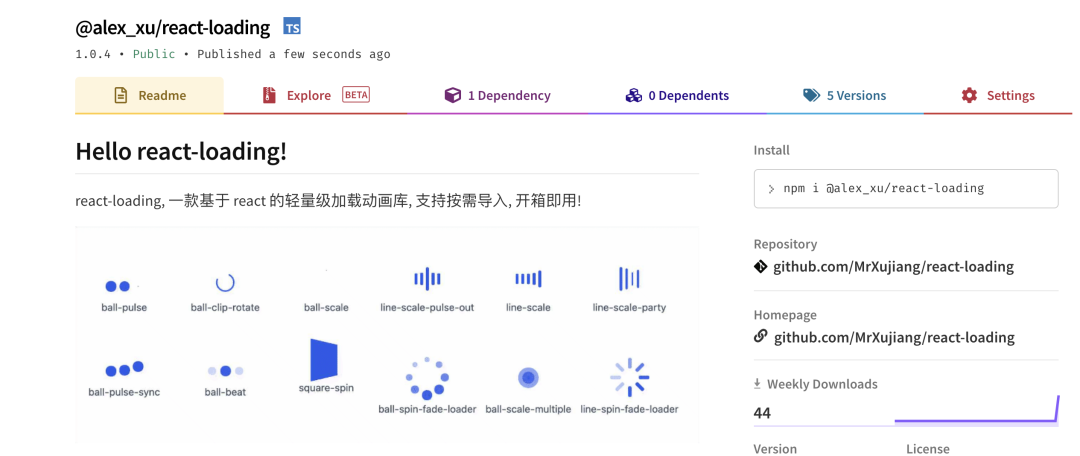This screenshot has height=456, width=1080.
Task: Click the line-scale-party bars icon
Action: (x=630, y=279)
